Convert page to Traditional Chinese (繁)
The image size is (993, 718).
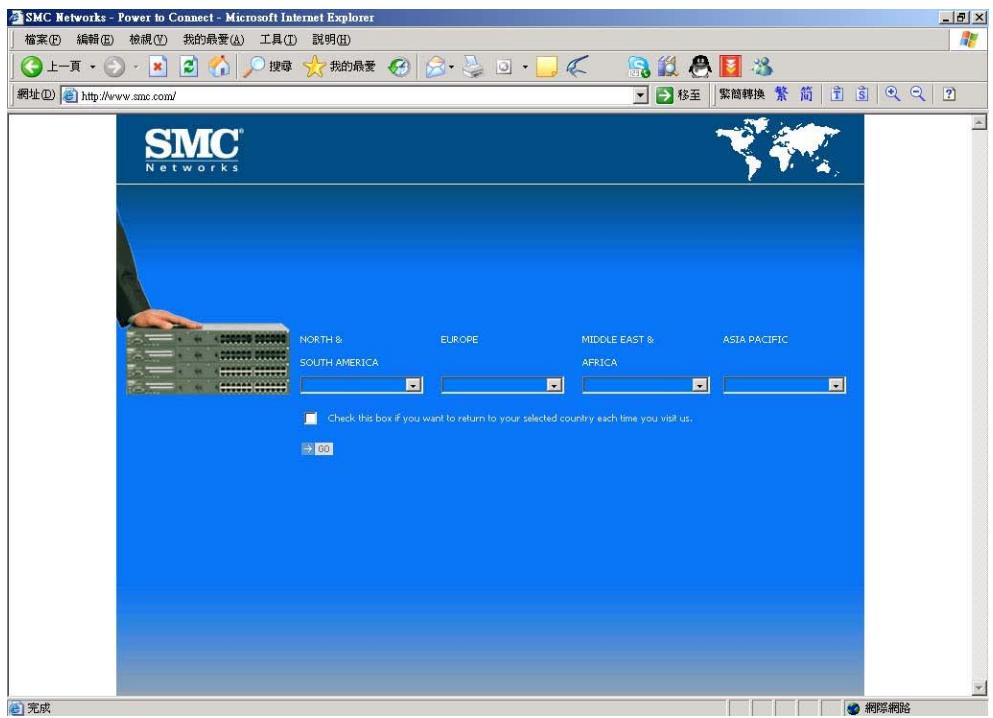781,94
